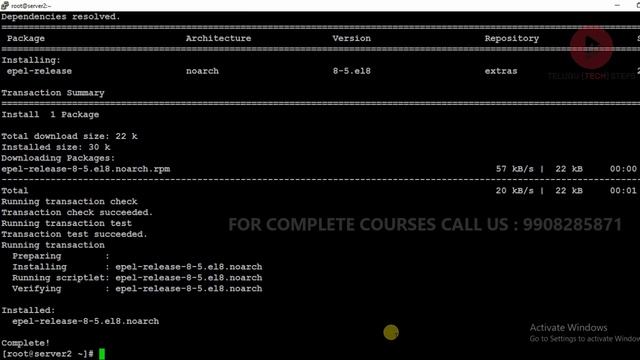Click 'epel-release-8-5.el8.noarch' under Installed
This screenshot has height=360, width=640.
click(x=85, y=321)
